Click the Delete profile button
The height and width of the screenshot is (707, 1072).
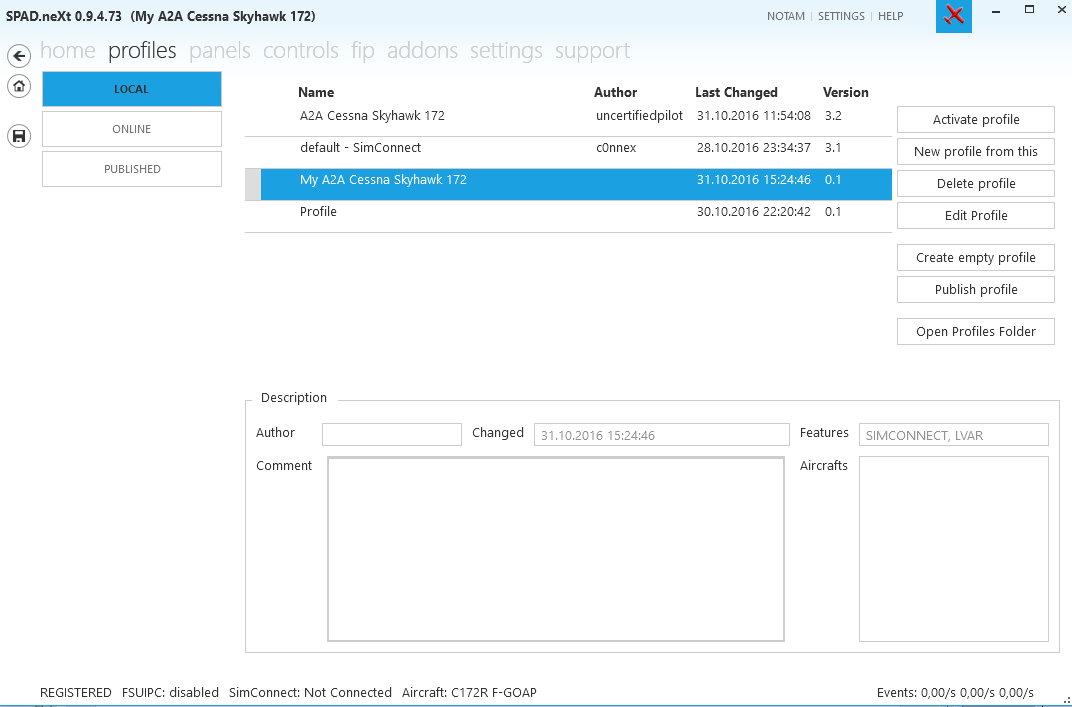pyautogui.click(x=975, y=184)
